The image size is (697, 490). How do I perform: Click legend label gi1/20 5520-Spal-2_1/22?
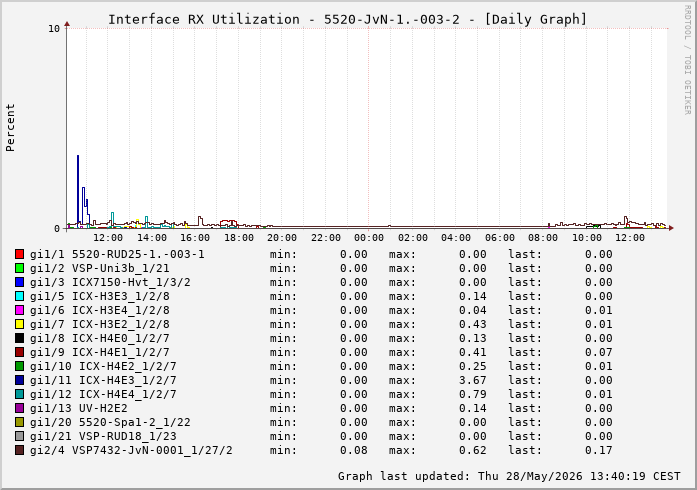(110, 422)
